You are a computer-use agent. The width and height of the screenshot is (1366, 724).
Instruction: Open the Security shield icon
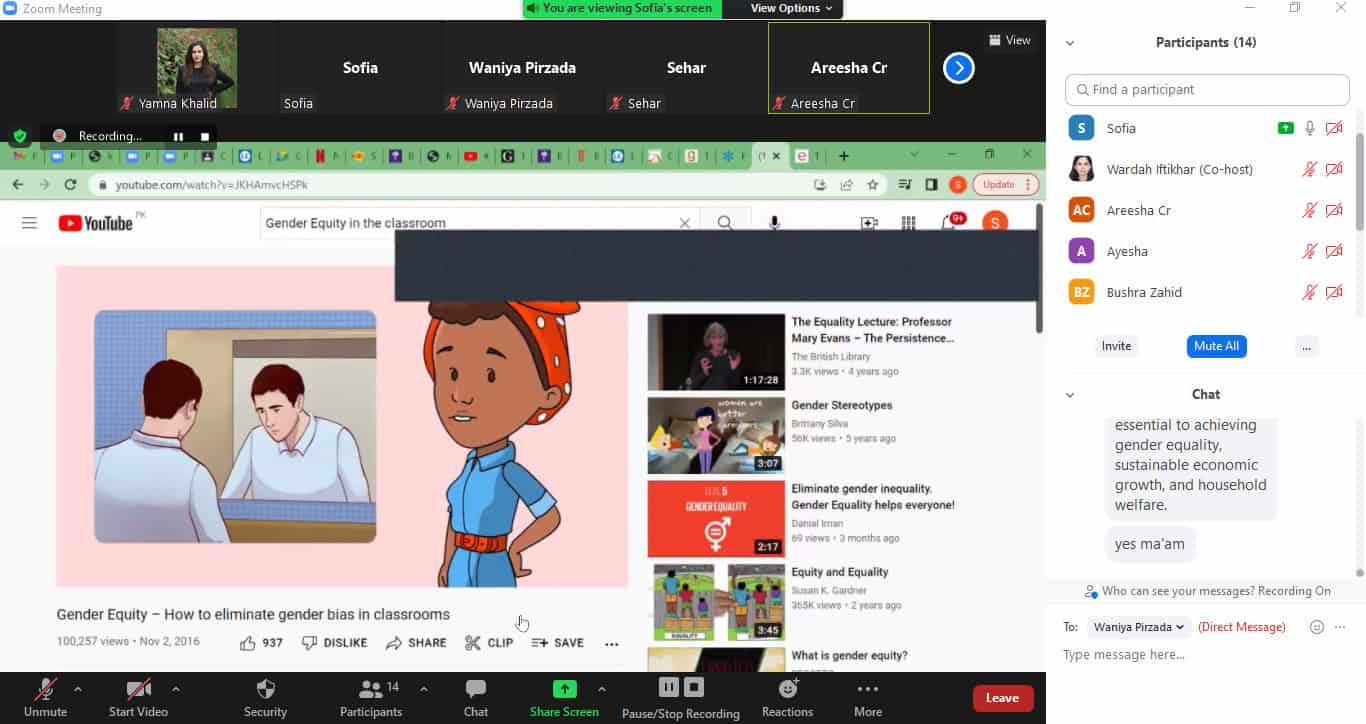(265, 689)
